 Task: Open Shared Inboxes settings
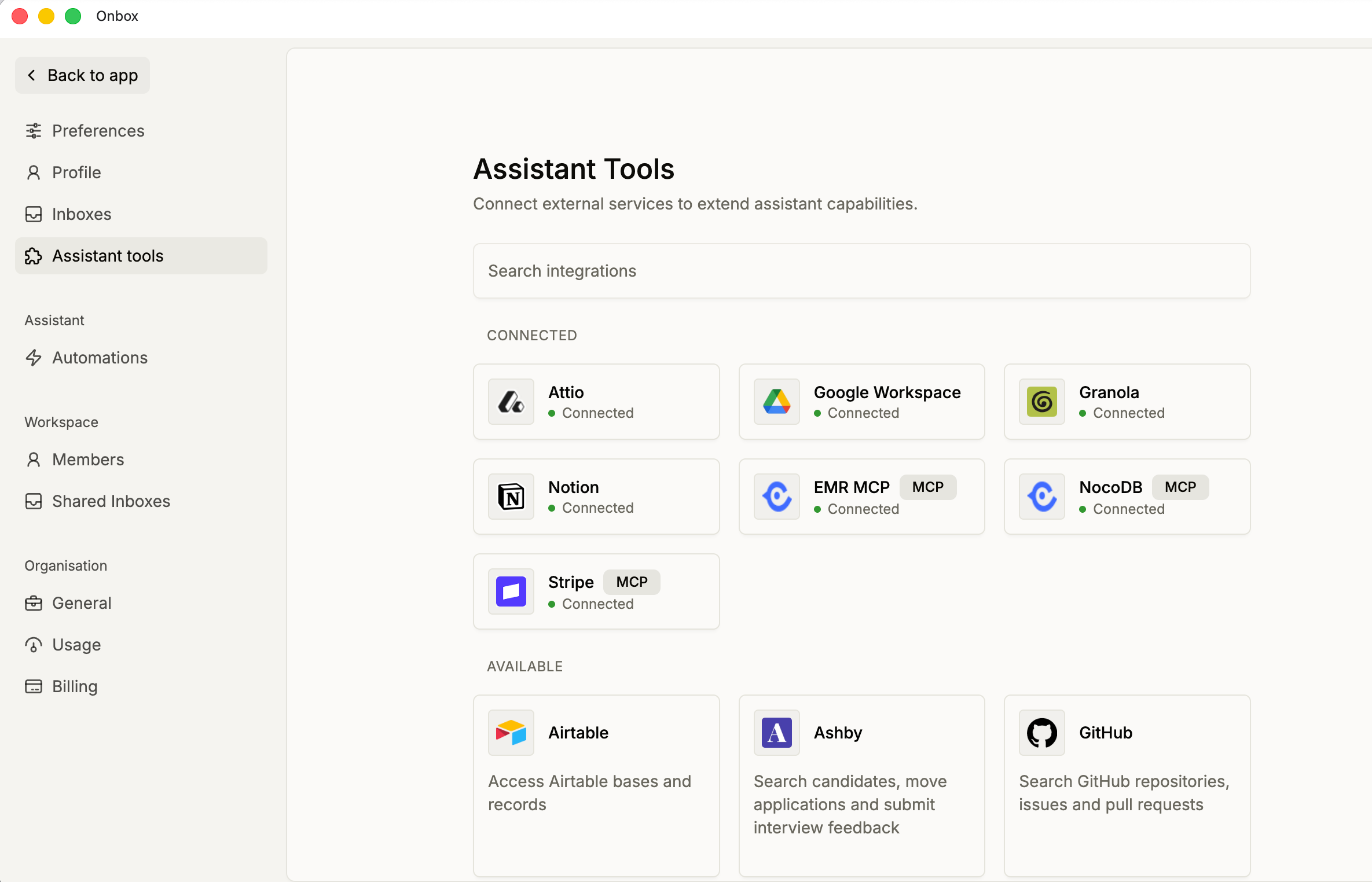pyautogui.click(x=141, y=501)
